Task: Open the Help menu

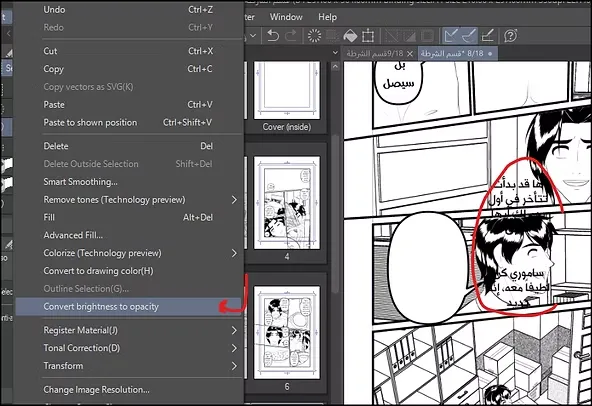Action: (327, 17)
